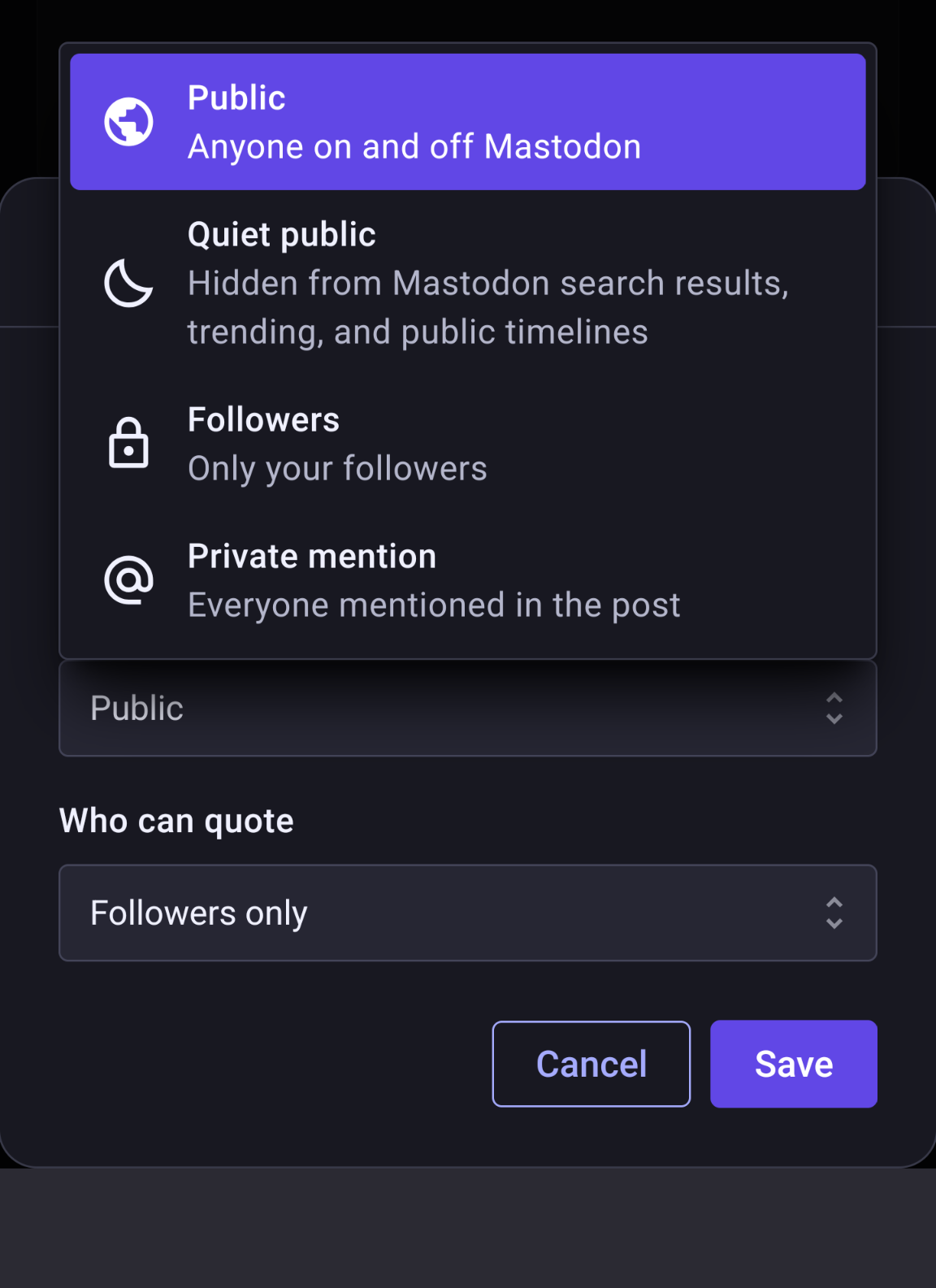Click the "Who can quote" label
936x1288 pixels.
tap(176, 822)
